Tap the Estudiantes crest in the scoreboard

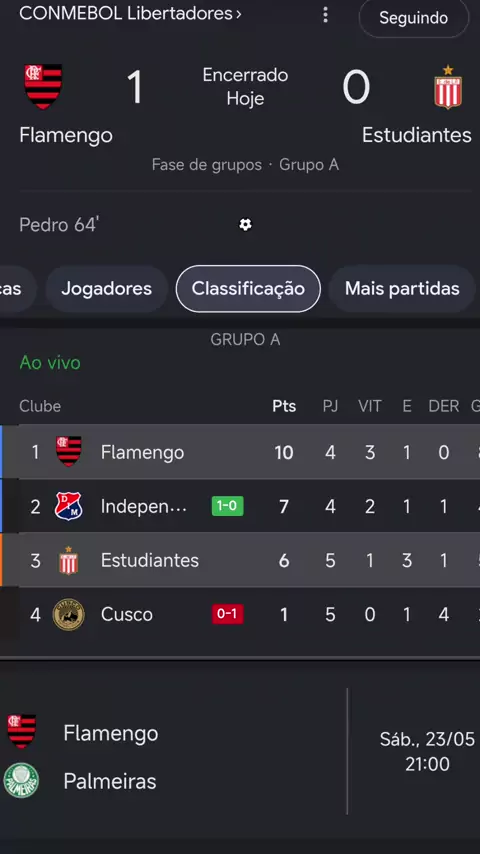pos(448,88)
